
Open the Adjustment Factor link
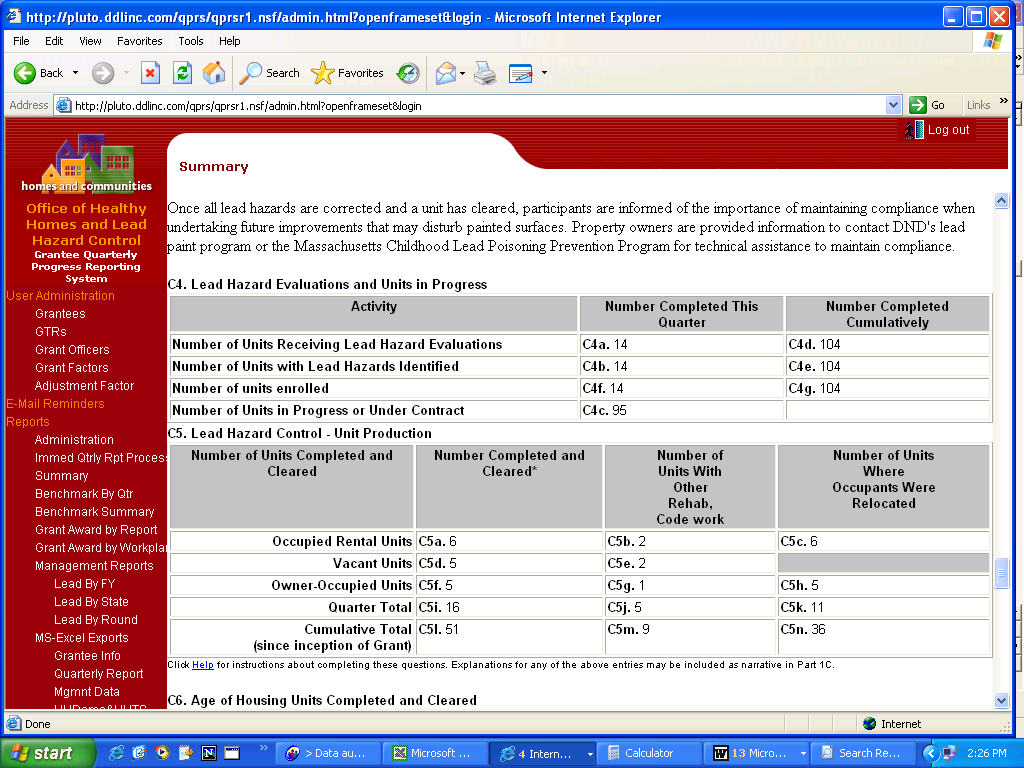click(84, 386)
